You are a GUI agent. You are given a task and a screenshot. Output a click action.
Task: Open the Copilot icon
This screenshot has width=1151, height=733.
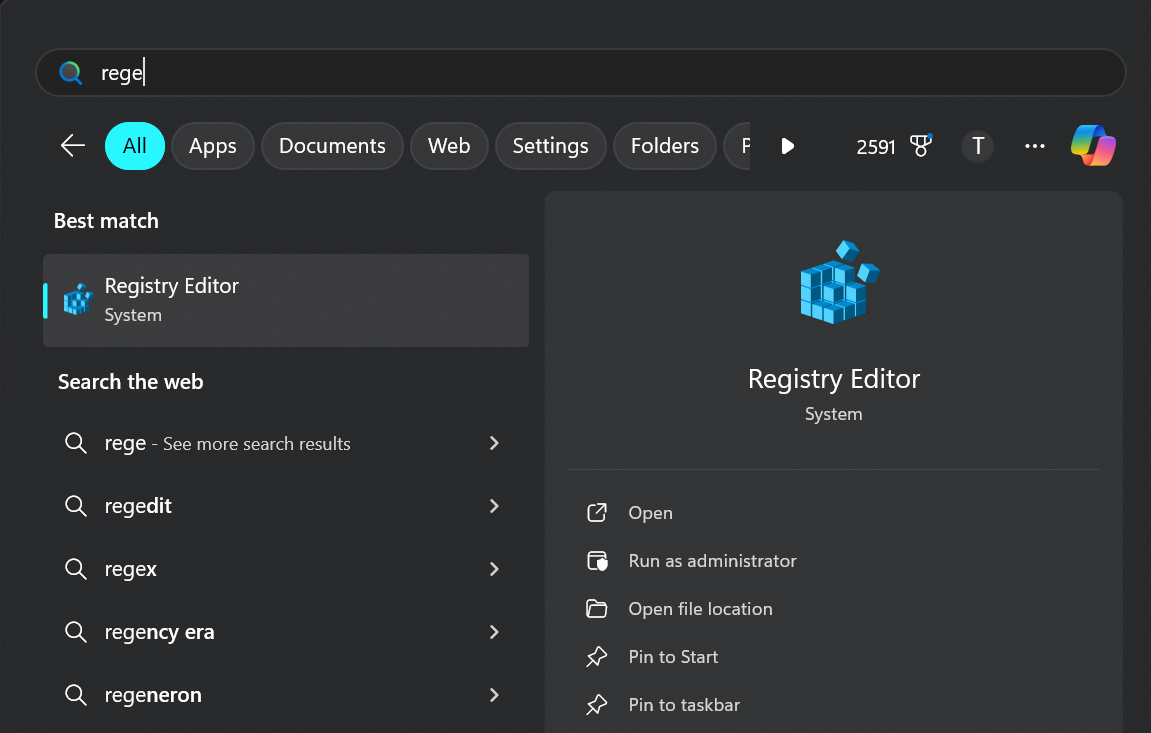pos(1093,146)
